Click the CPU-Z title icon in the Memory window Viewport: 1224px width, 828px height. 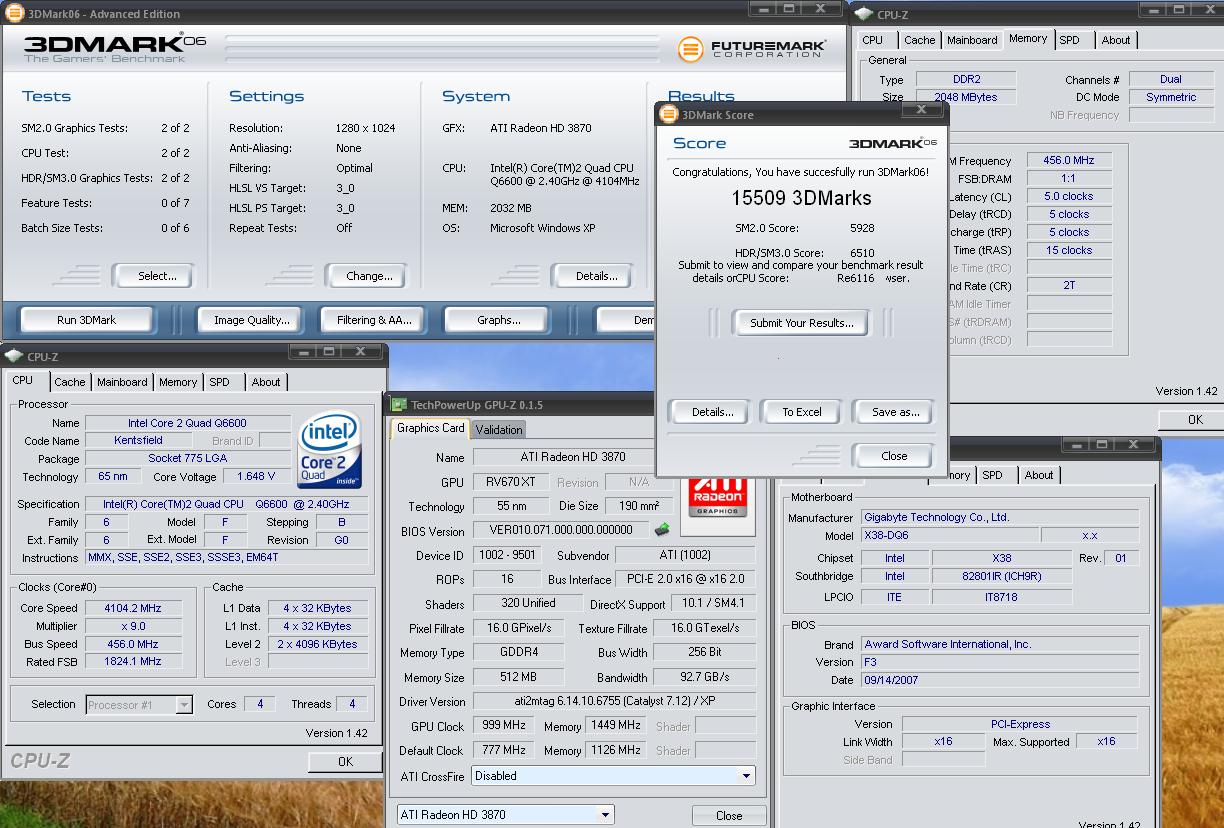click(865, 14)
